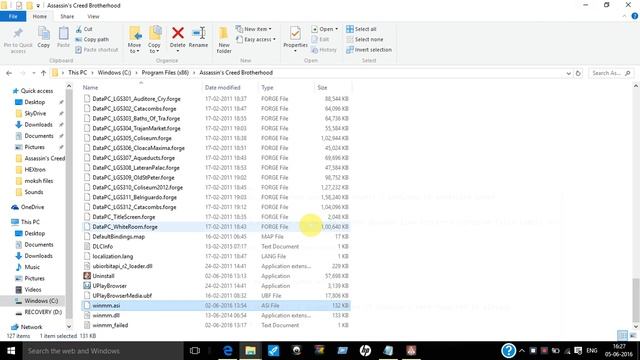Open the HP icon in the taskbar
The height and width of the screenshot is (360, 640).
(365, 351)
